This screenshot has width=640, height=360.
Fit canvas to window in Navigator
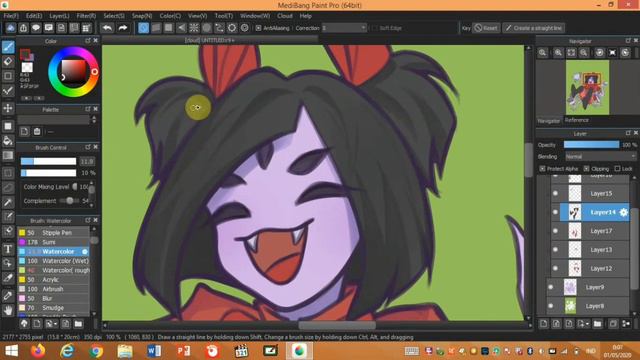click(571, 53)
